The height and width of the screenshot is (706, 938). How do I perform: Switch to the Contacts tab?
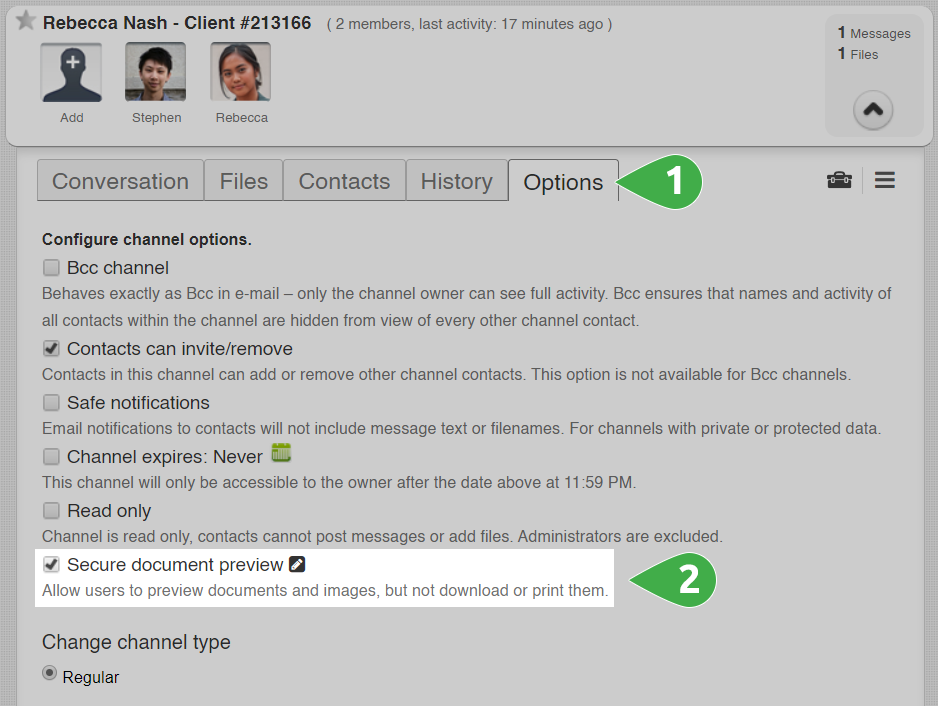click(344, 180)
